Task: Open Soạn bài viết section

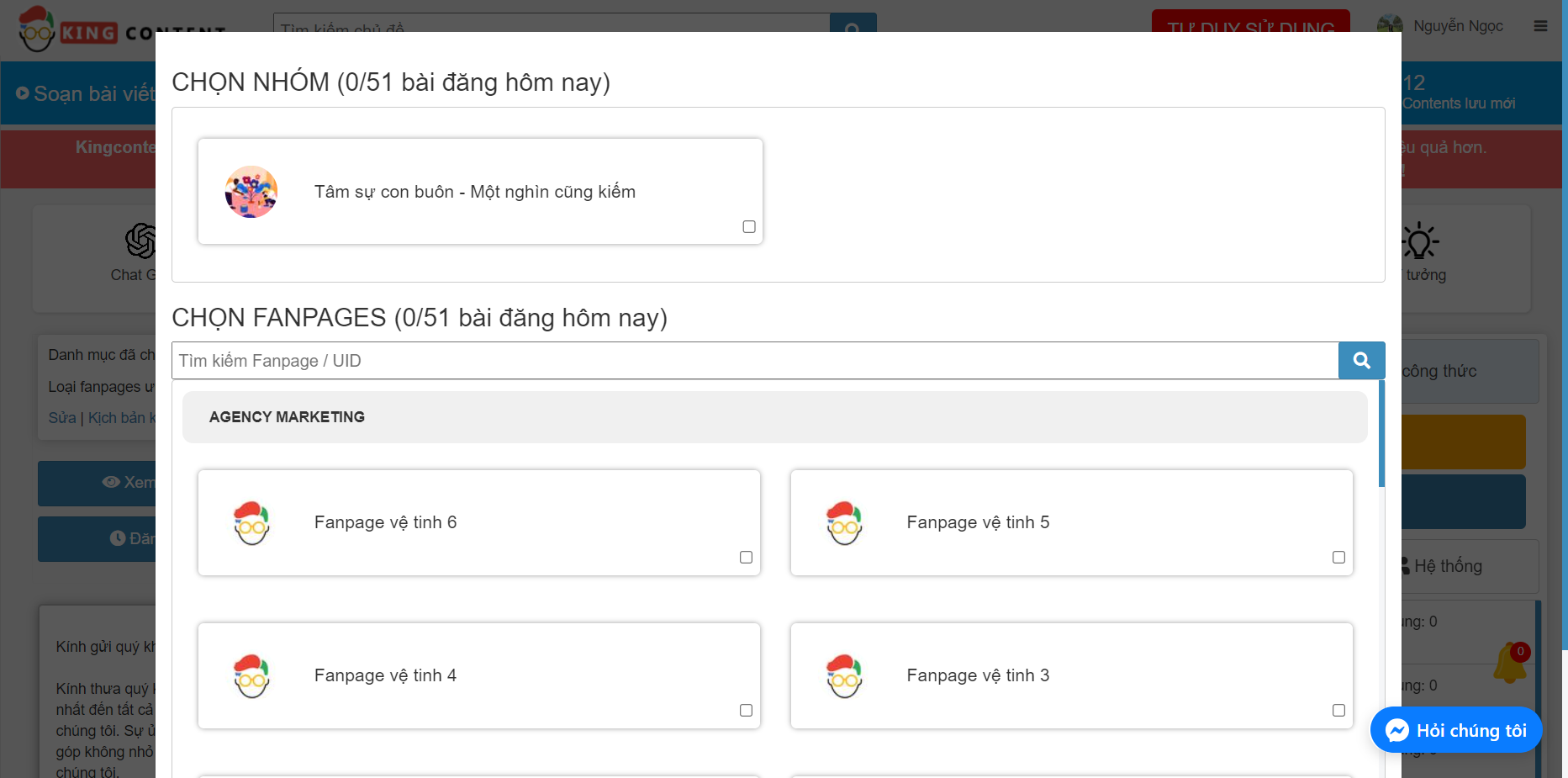Action: [x=86, y=93]
